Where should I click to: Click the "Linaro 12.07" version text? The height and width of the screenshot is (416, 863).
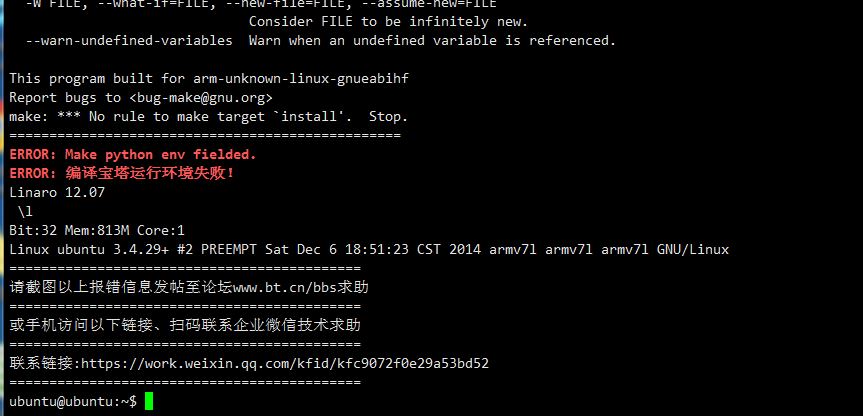[x=57, y=192]
